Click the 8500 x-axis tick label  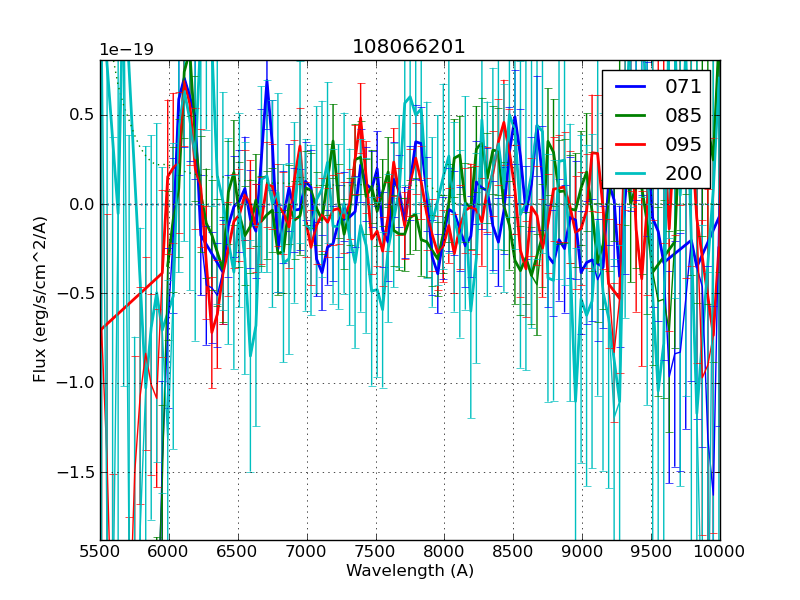point(513,551)
